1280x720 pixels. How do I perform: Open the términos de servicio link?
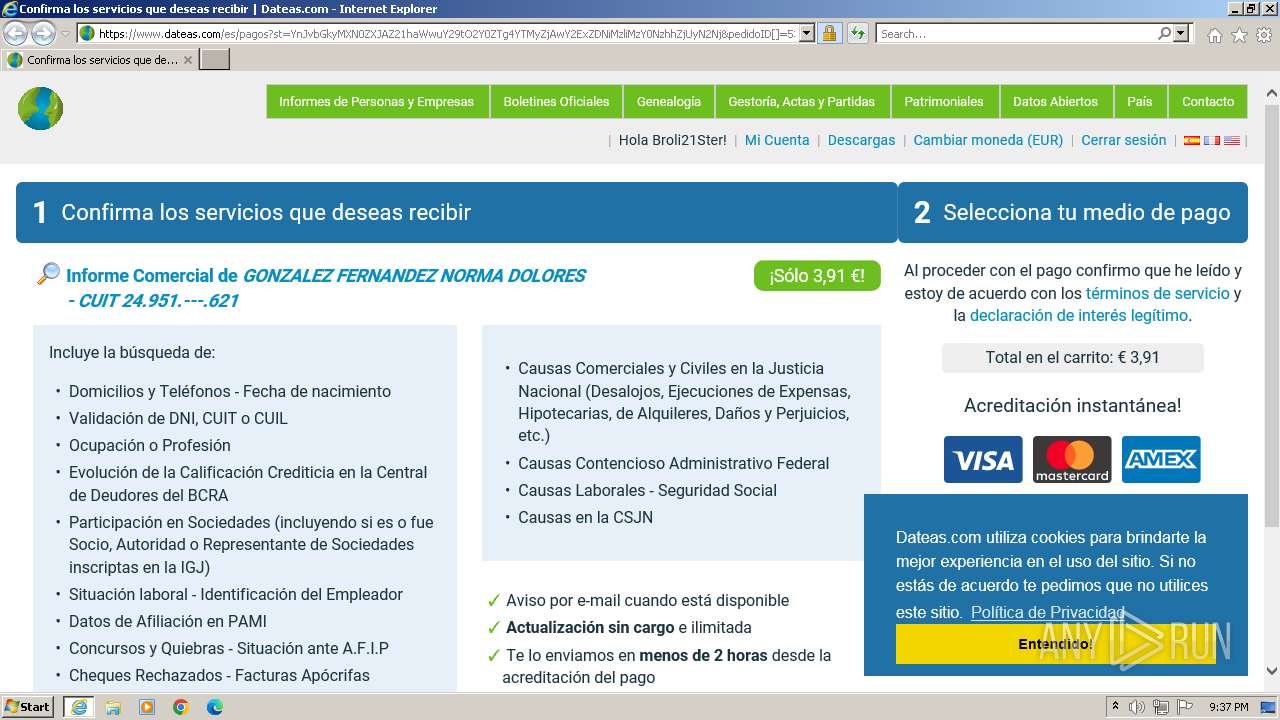1157,293
